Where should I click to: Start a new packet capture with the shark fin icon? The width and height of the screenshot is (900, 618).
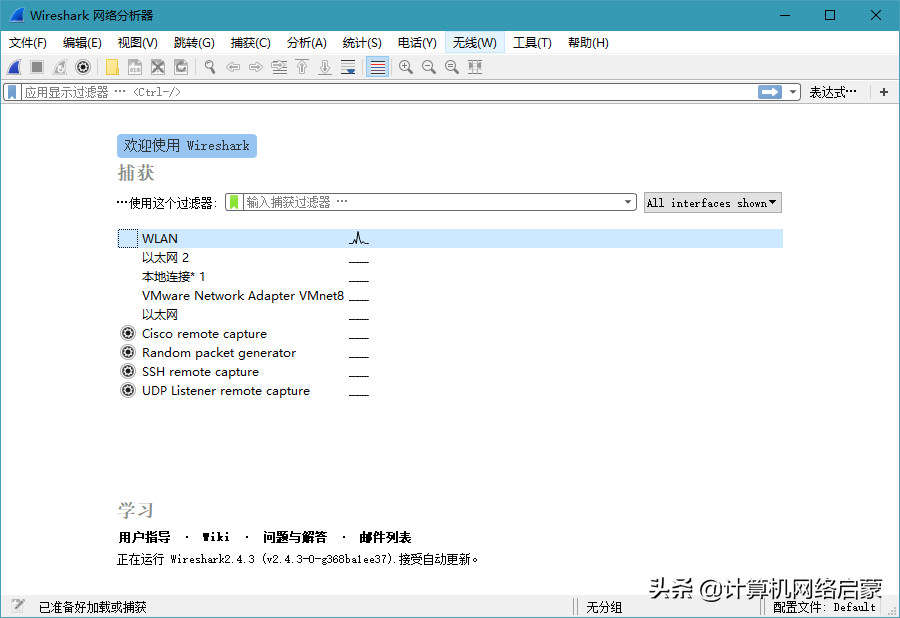click(x=12, y=67)
